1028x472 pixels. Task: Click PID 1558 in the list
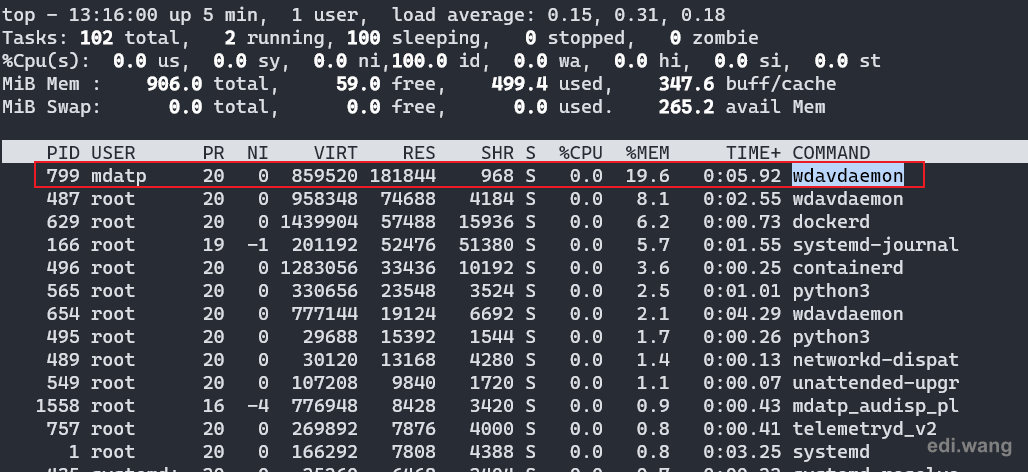58,406
